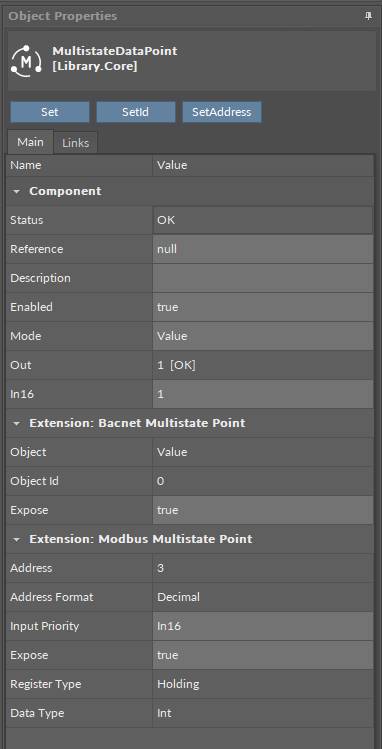Open the Input Priority In16 dropdown

[x=263, y=626]
